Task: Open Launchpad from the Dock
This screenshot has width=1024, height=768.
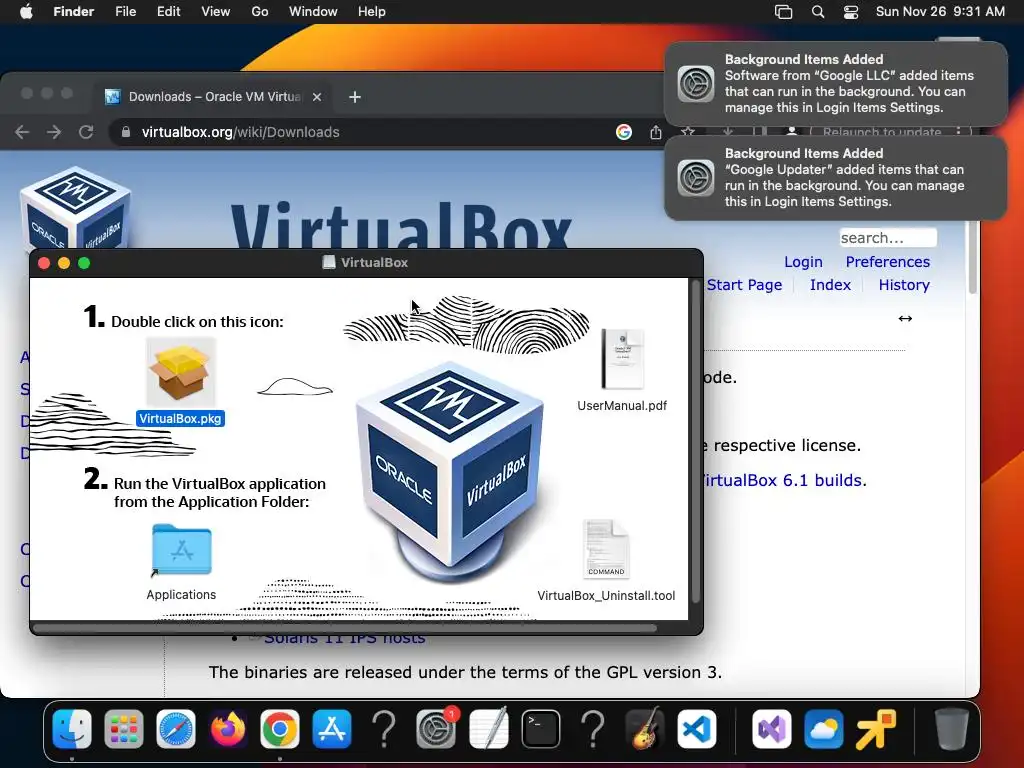Action: click(x=123, y=729)
